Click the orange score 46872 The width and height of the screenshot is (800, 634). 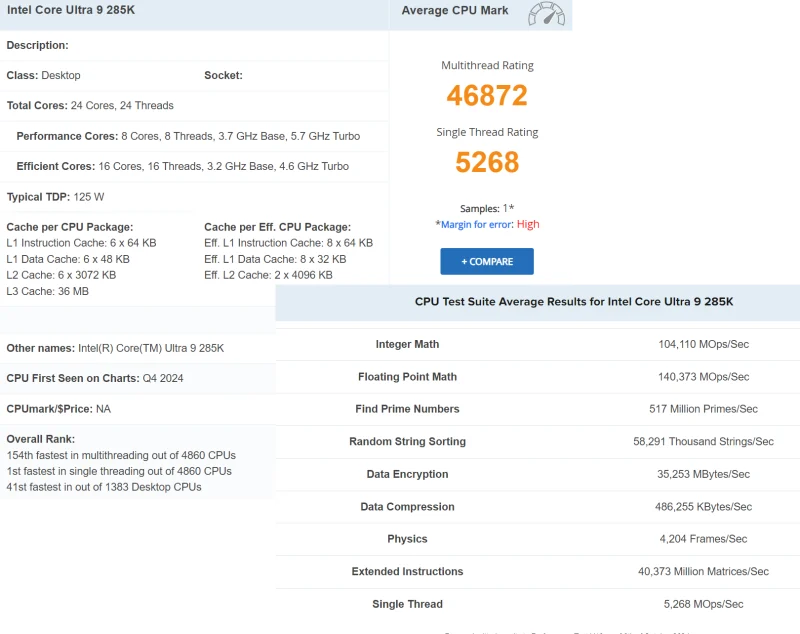[x=487, y=95]
